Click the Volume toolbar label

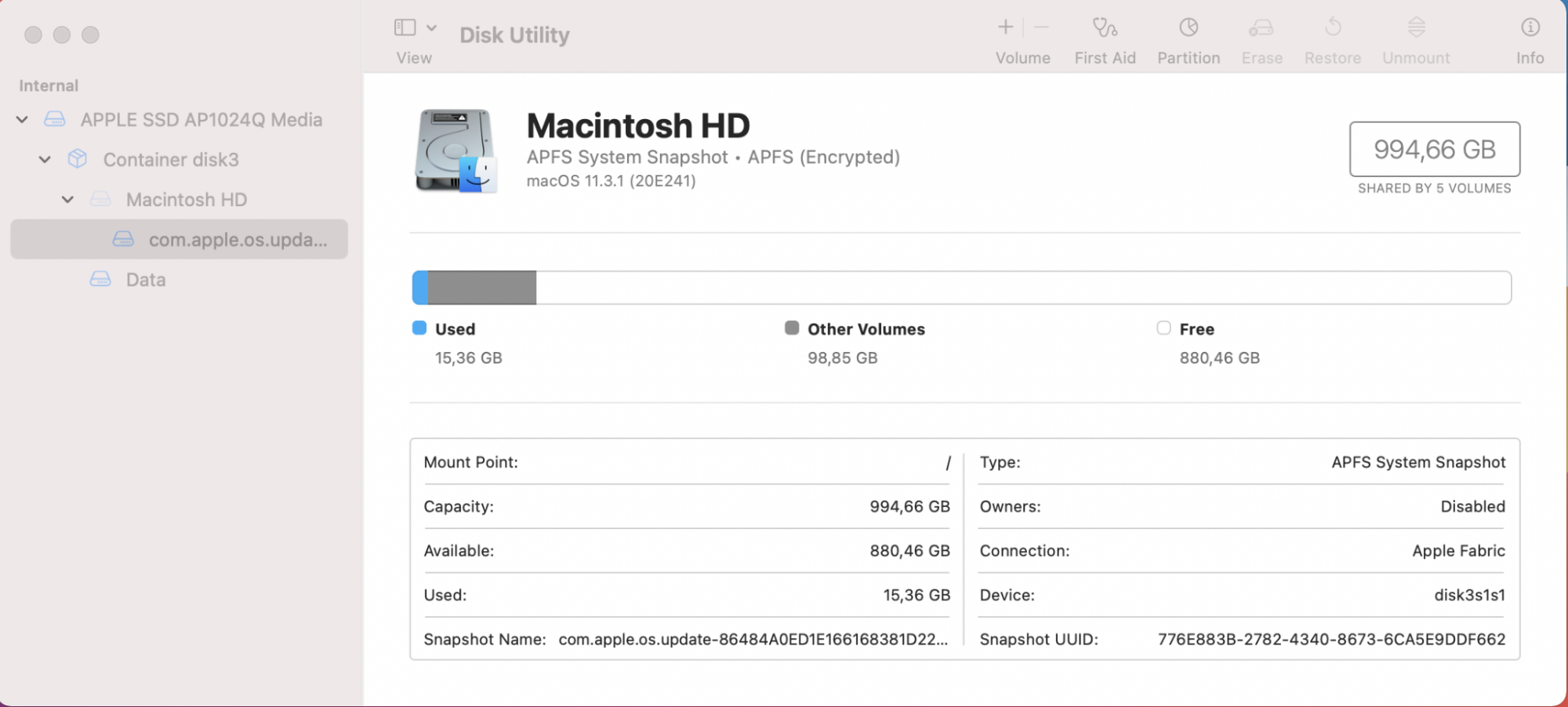1023,58
